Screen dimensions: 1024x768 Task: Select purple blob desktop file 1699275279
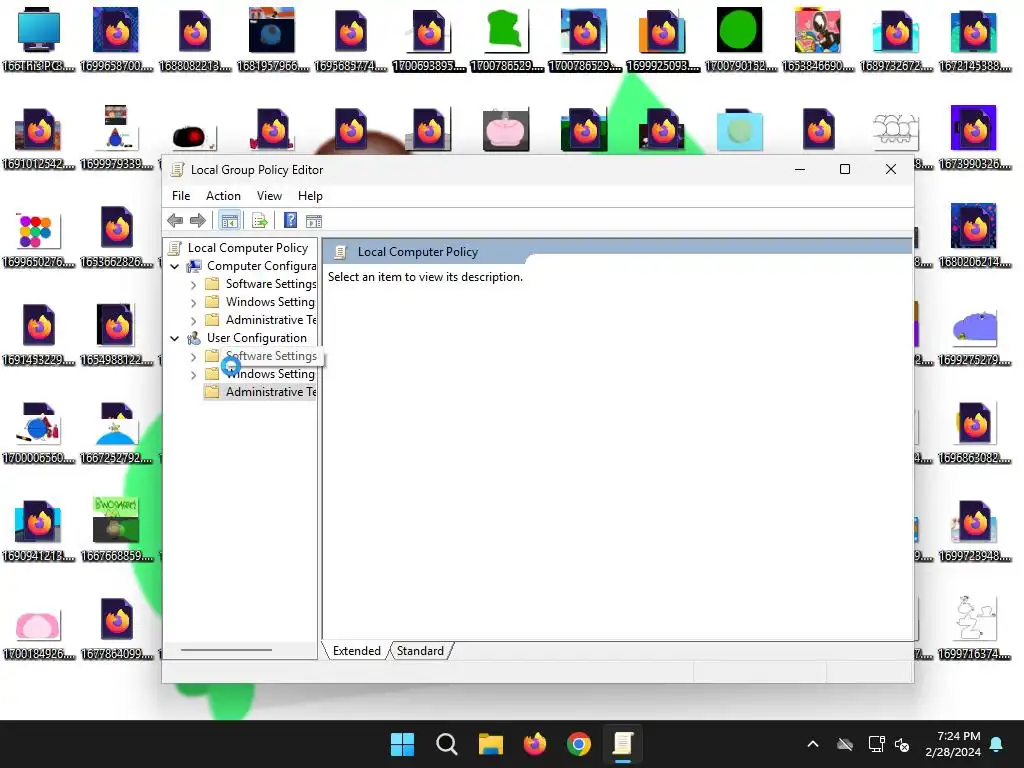pyautogui.click(x=974, y=336)
